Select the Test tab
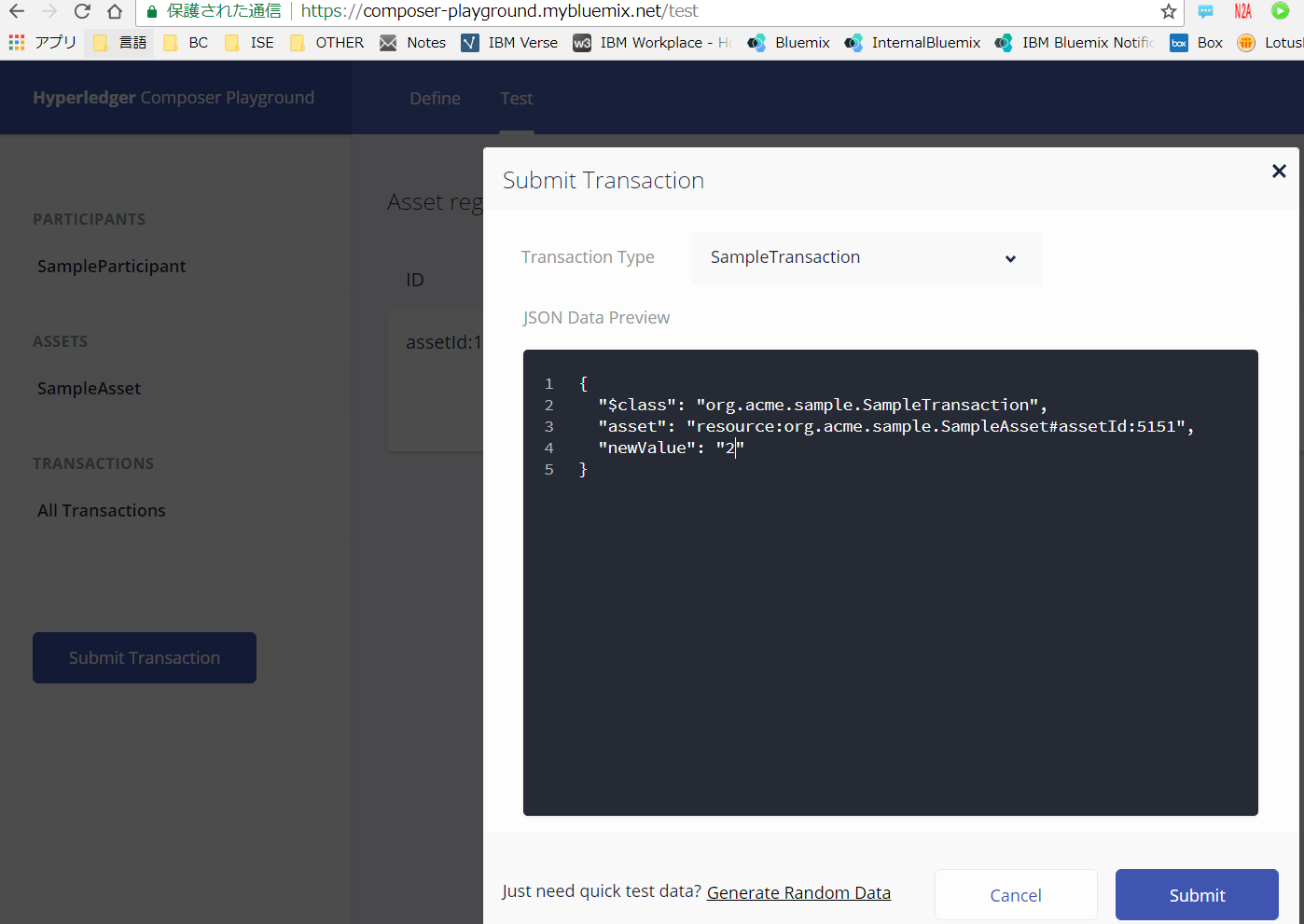Screen dimensions: 1304x924 click(x=517, y=98)
